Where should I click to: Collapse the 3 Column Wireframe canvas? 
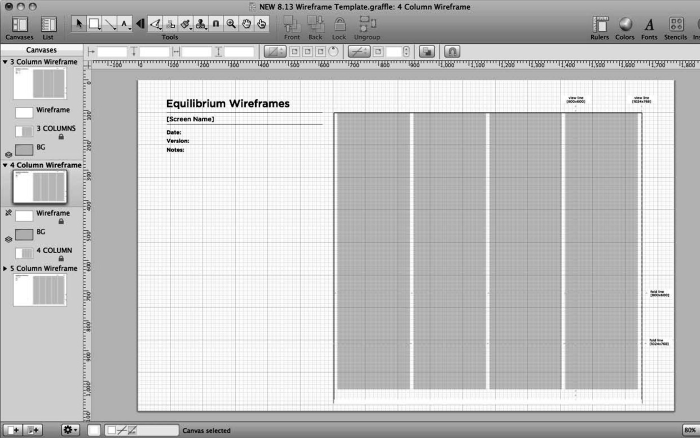coord(5,62)
